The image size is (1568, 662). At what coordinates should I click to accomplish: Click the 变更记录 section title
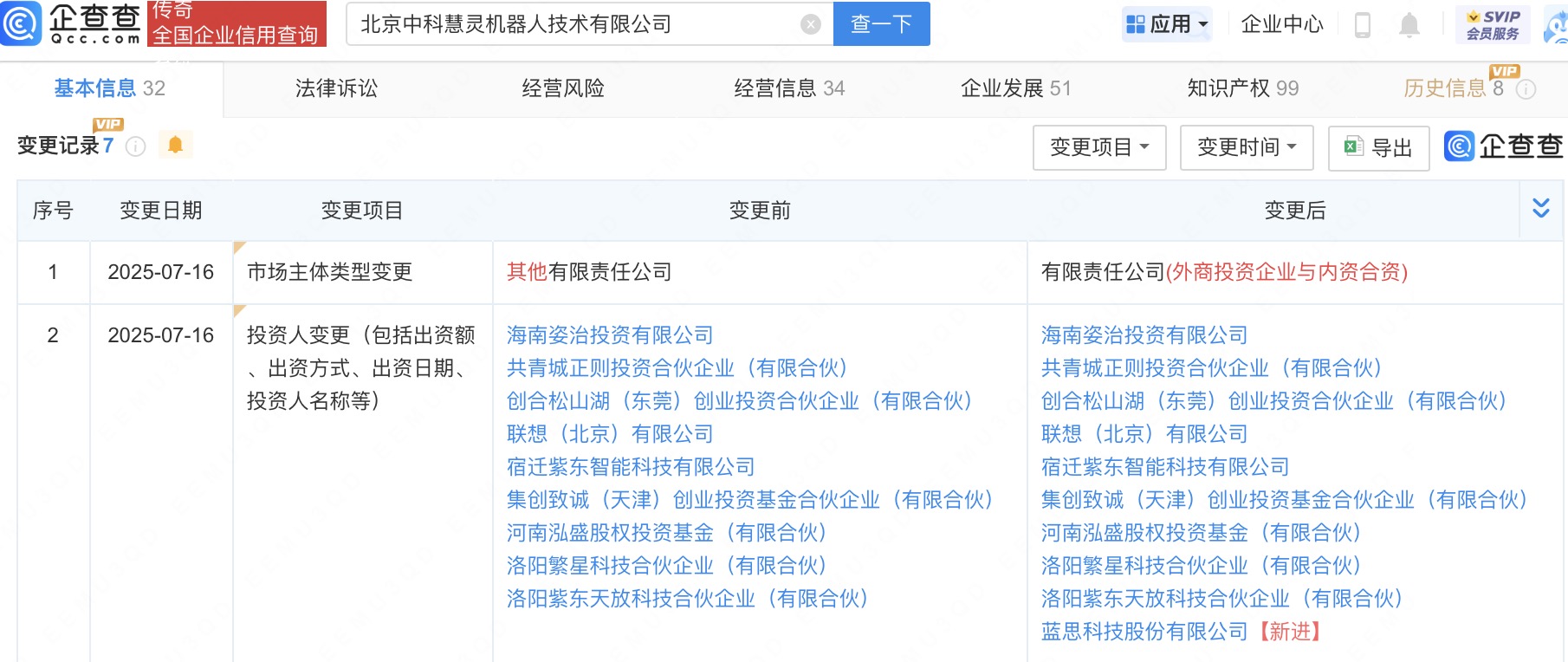tap(58, 146)
